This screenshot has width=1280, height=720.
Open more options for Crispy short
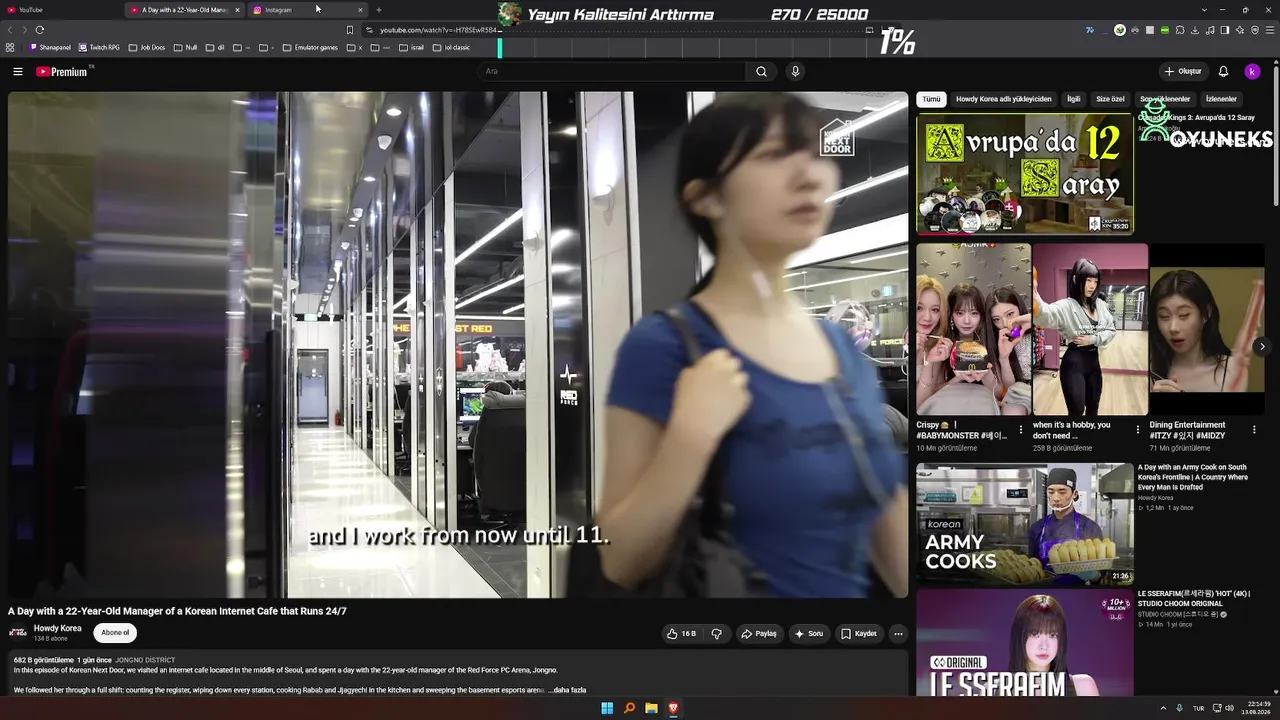click(1021, 430)
